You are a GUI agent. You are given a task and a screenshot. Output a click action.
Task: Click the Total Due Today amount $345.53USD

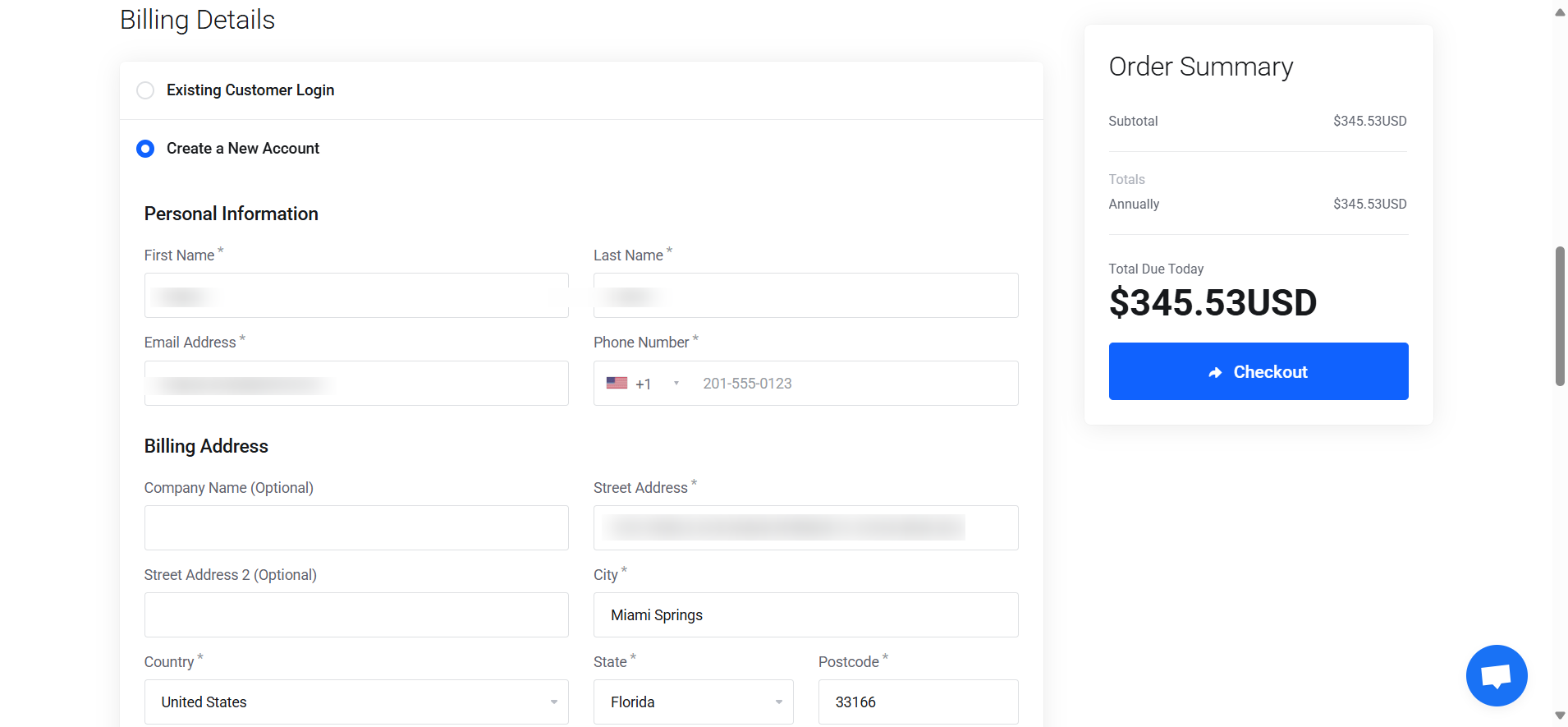[1213, 302]
